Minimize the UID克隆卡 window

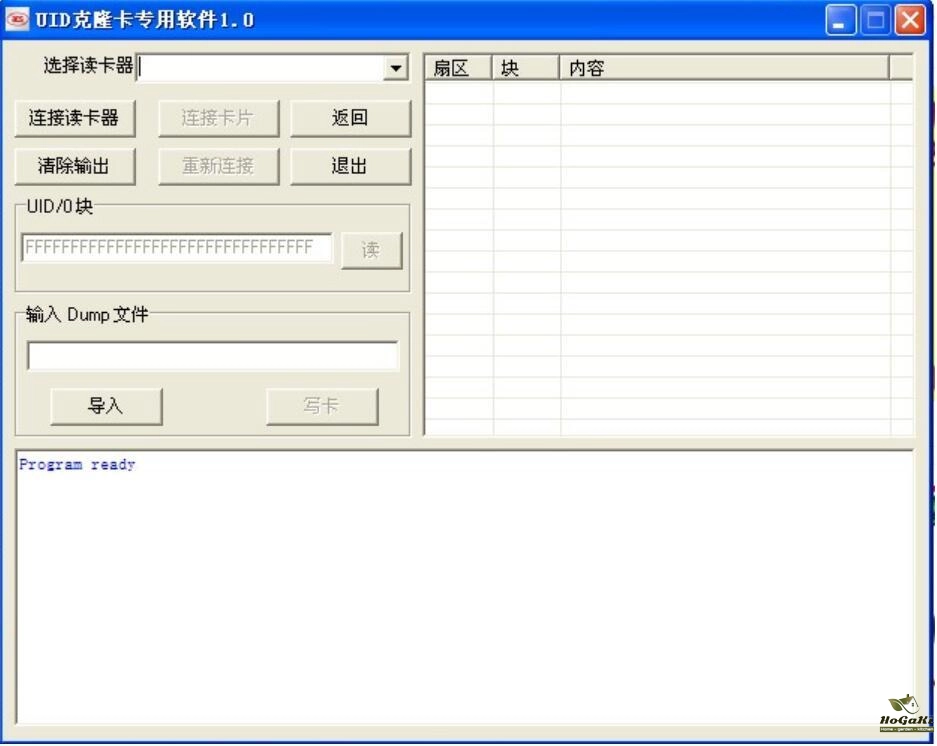(x=840, y=20)
